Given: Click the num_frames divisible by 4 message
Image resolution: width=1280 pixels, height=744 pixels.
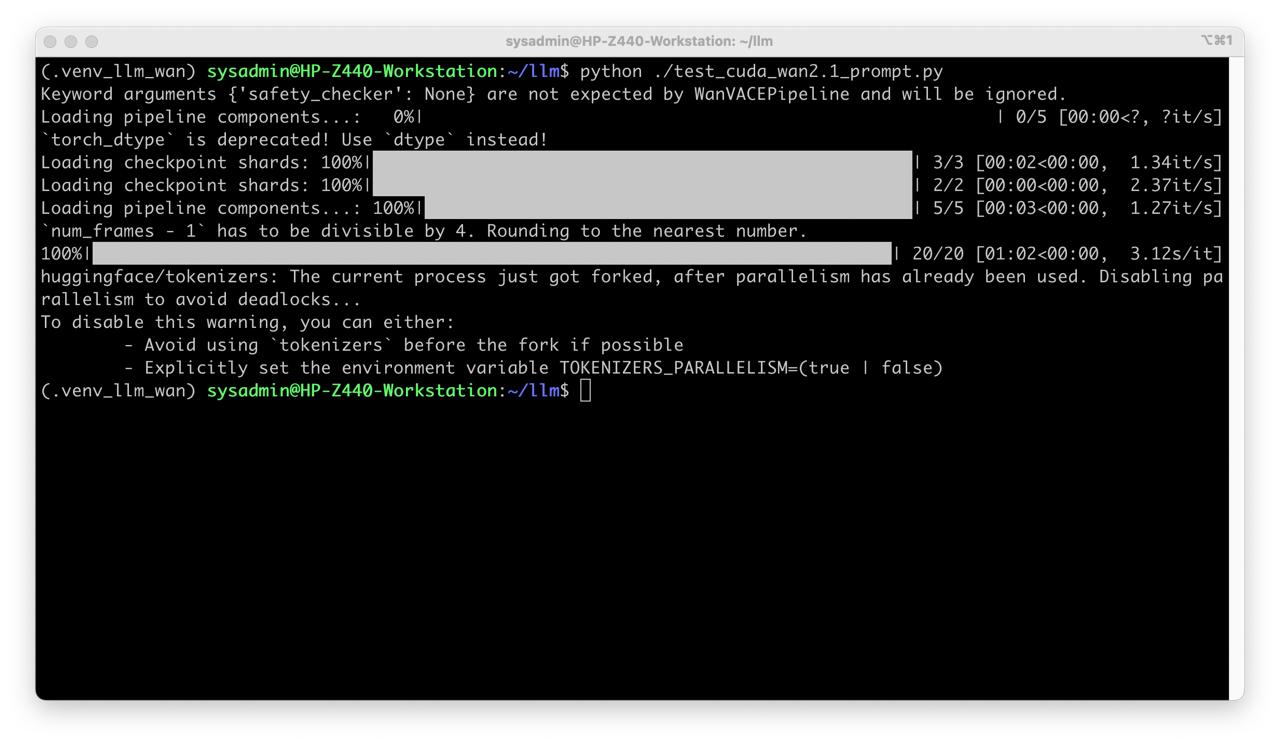Looking at the screenshot, I should [424, 231].
